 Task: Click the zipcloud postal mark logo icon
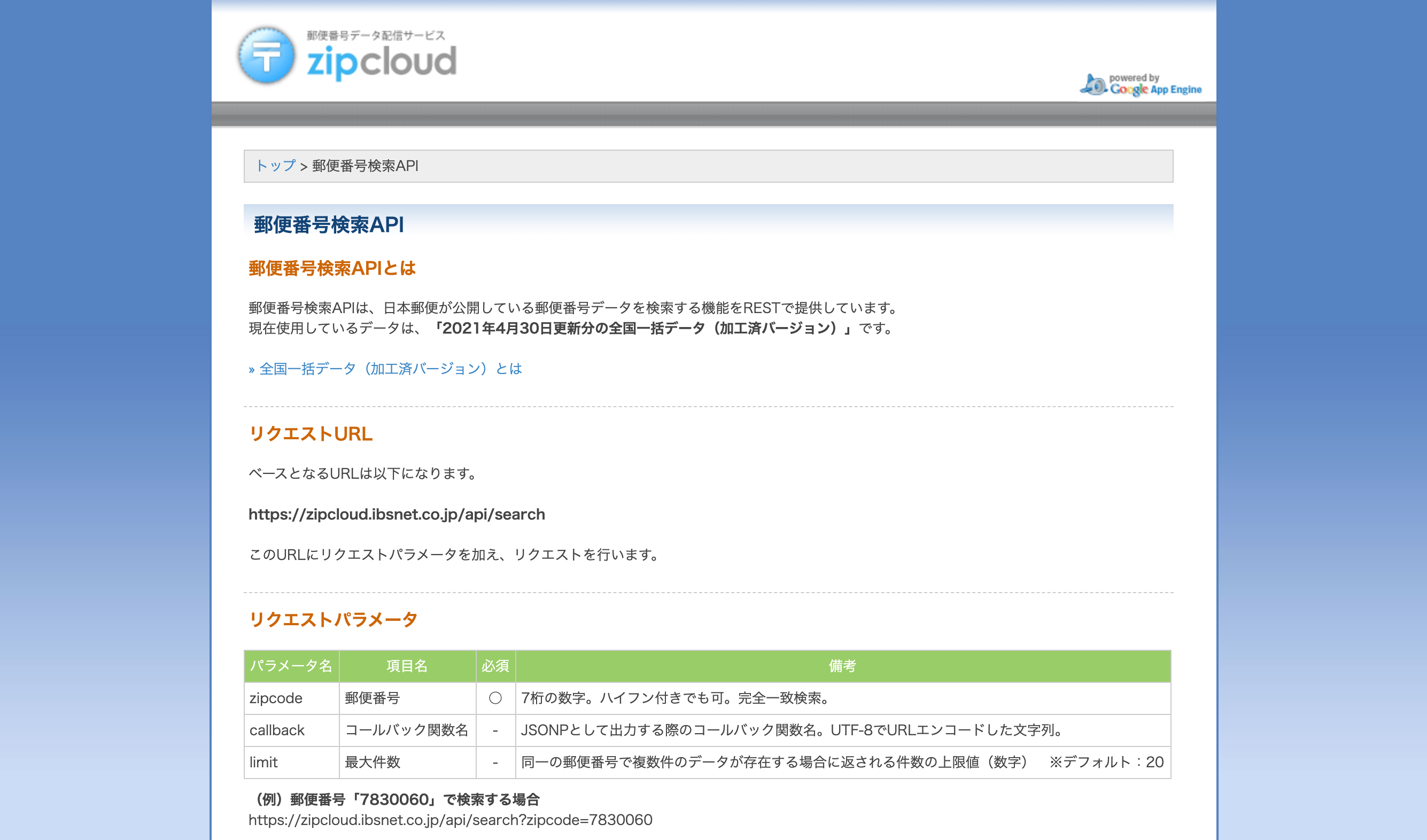tap(266, 56)
